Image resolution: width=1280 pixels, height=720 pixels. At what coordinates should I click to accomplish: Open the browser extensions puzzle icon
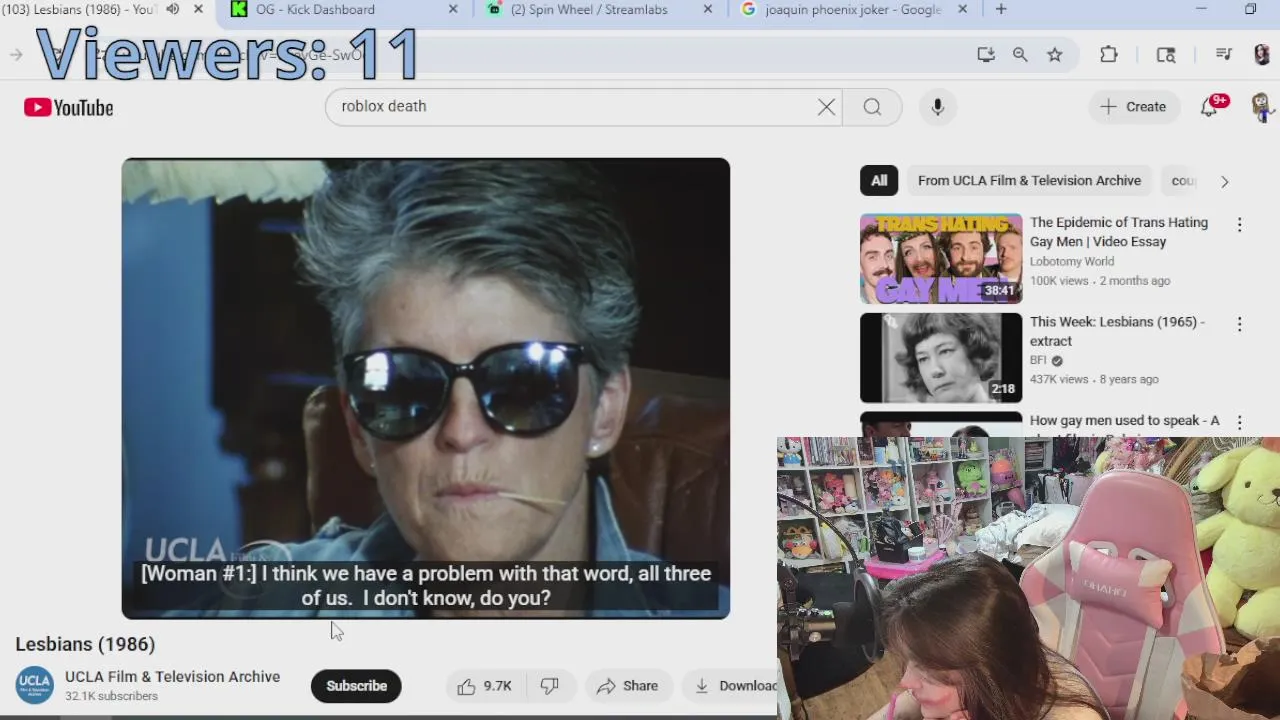pyautogui.click(x=1109, y=55)
